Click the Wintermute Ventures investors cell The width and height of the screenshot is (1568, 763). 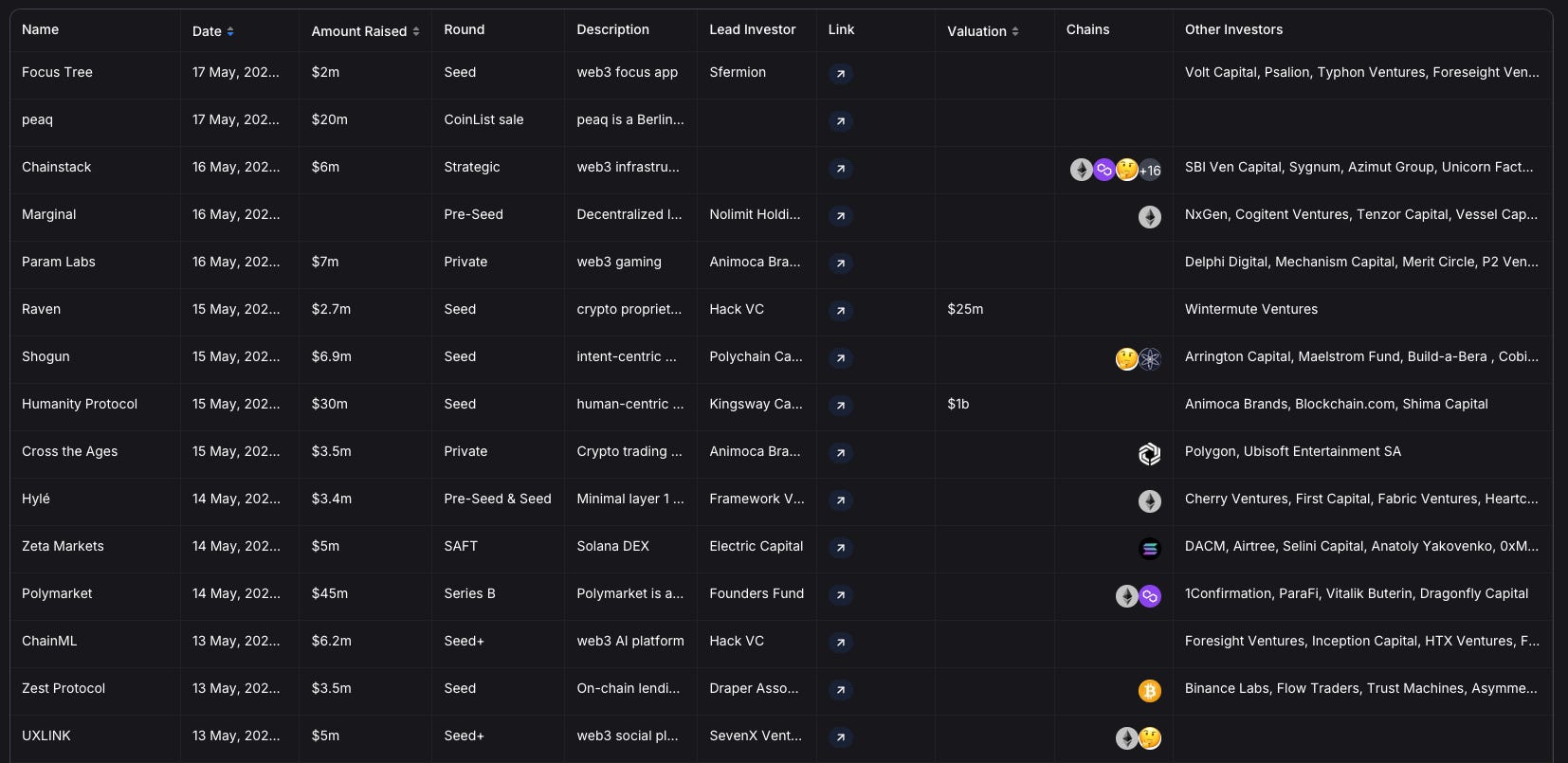[1362, 310]
